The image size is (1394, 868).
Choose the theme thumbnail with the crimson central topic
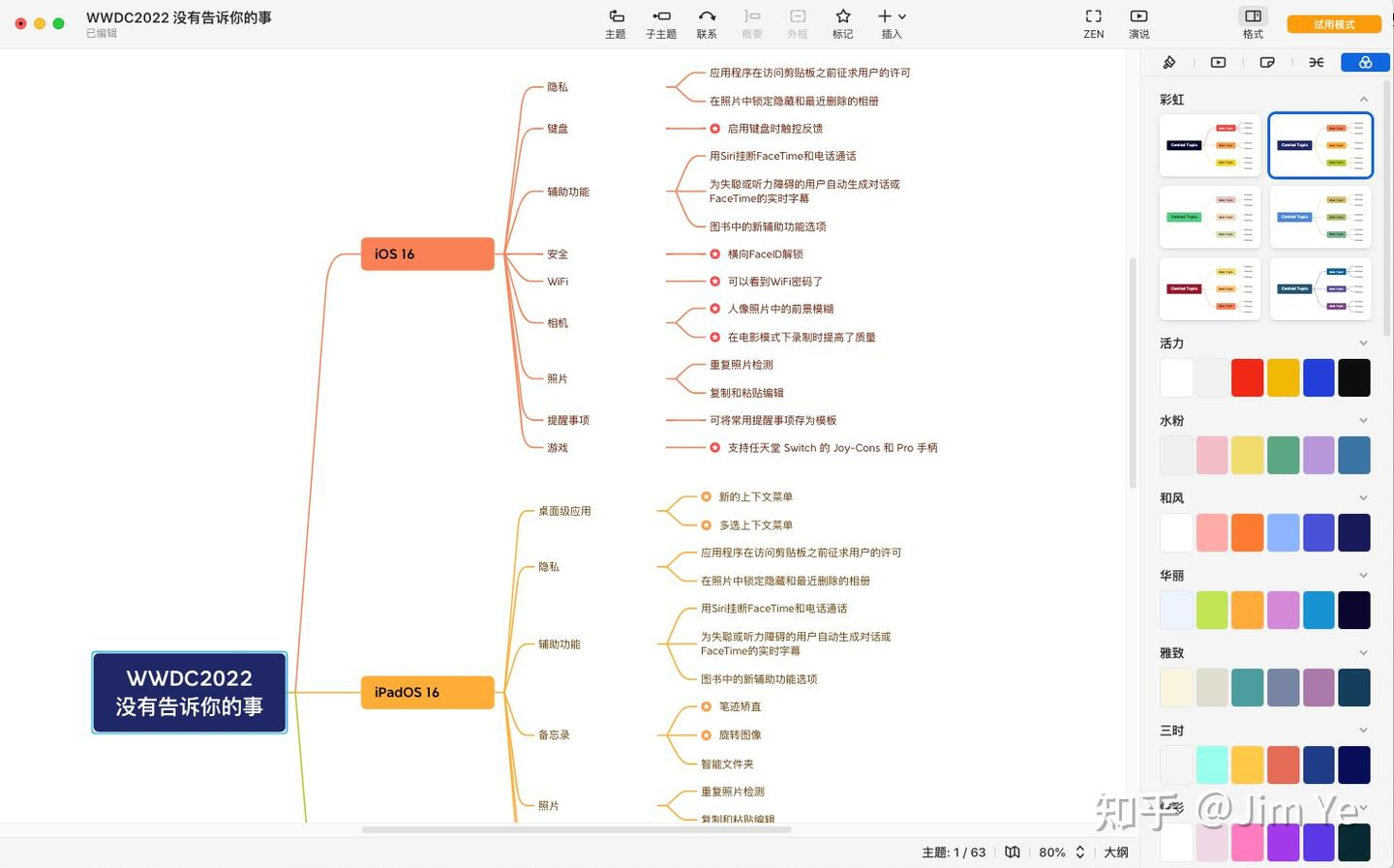[x=1210, y=288]
